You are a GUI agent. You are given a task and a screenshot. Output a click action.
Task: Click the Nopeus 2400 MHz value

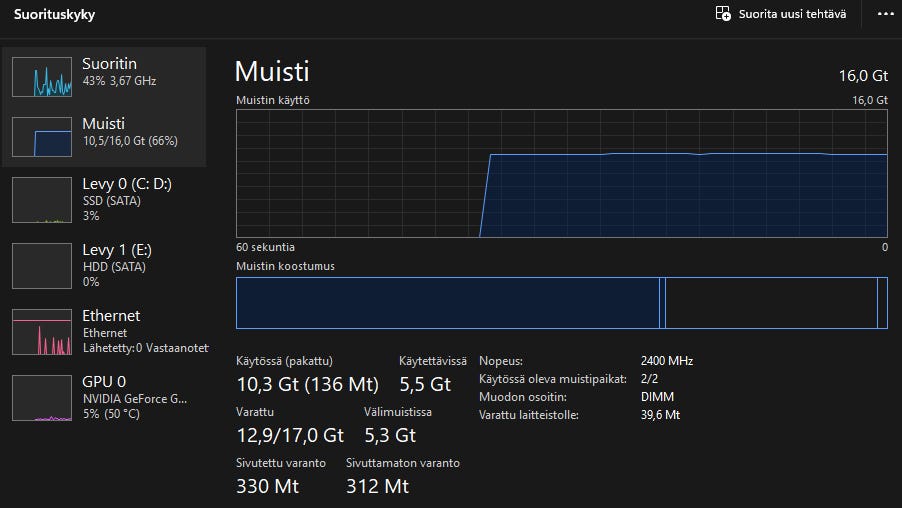666,361
